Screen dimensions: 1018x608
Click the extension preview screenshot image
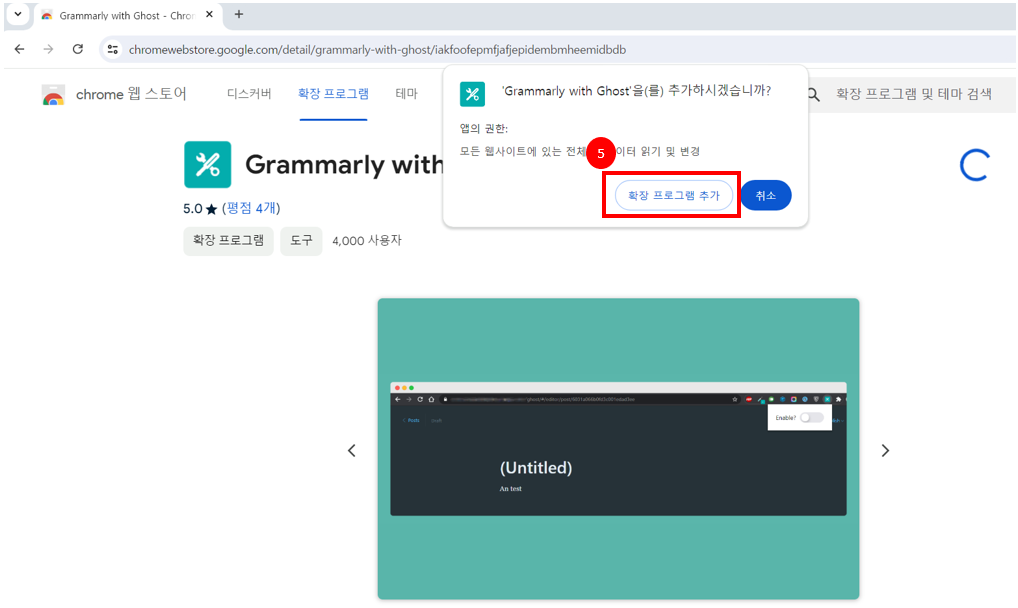[x=618, y=449]
